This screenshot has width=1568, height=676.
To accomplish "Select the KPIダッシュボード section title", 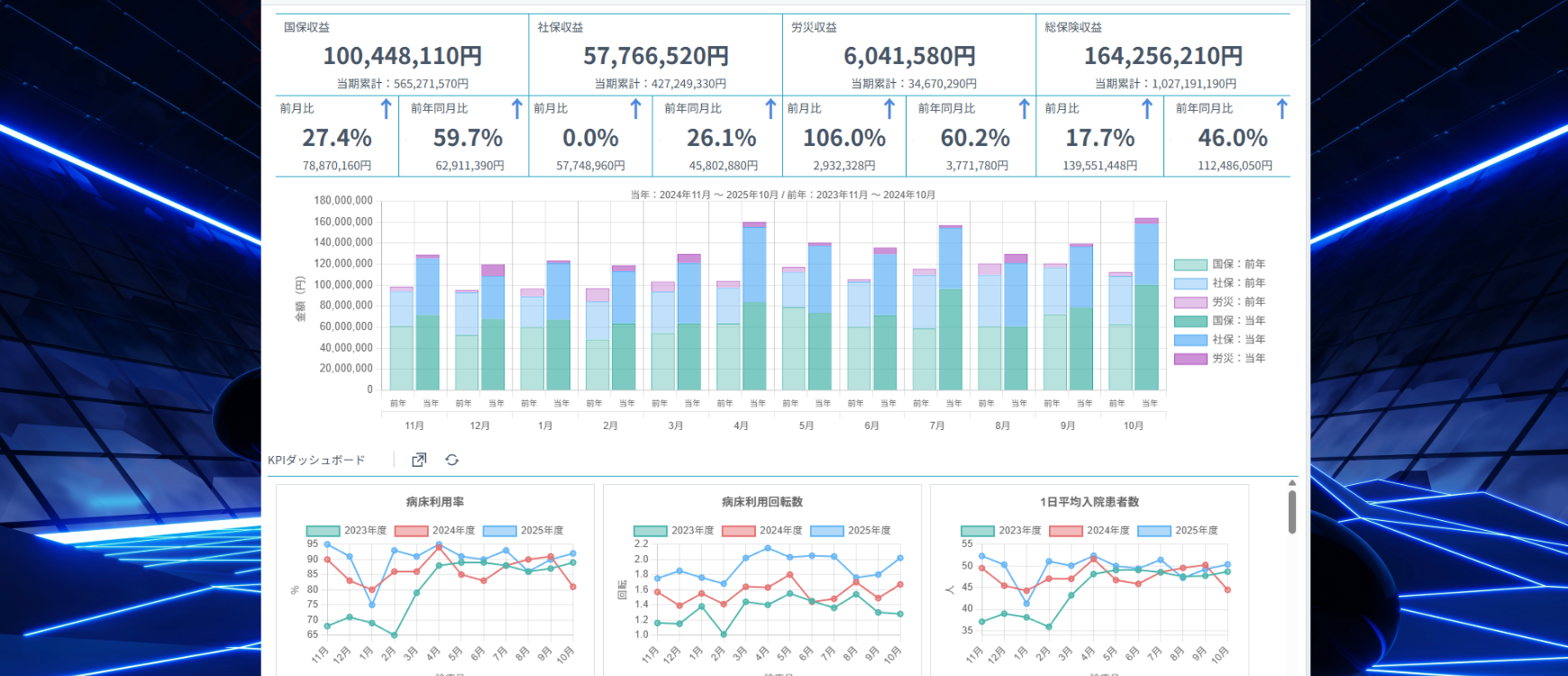I will (316, 461).
